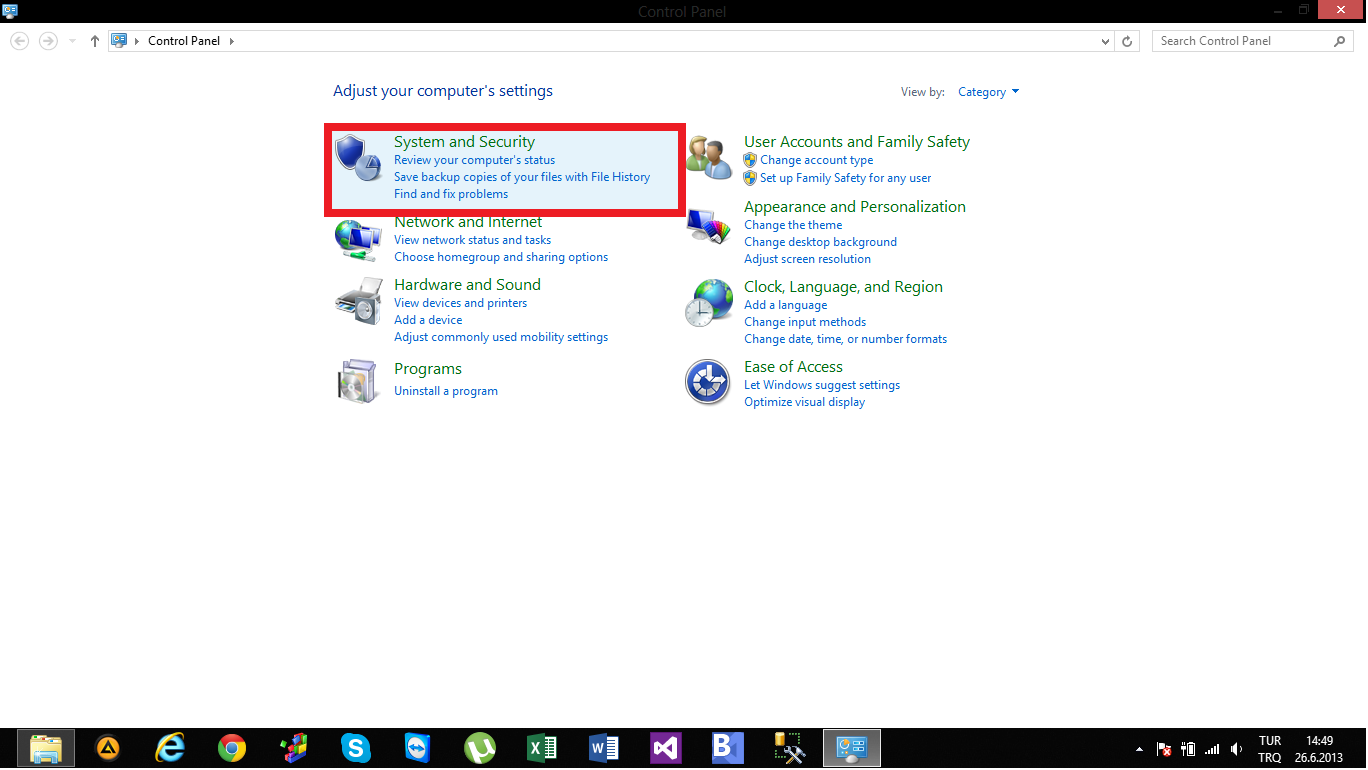This screenshot has height=770, width=1368.
Task: Open the Programs disc box icon
Action: [358, 380]
